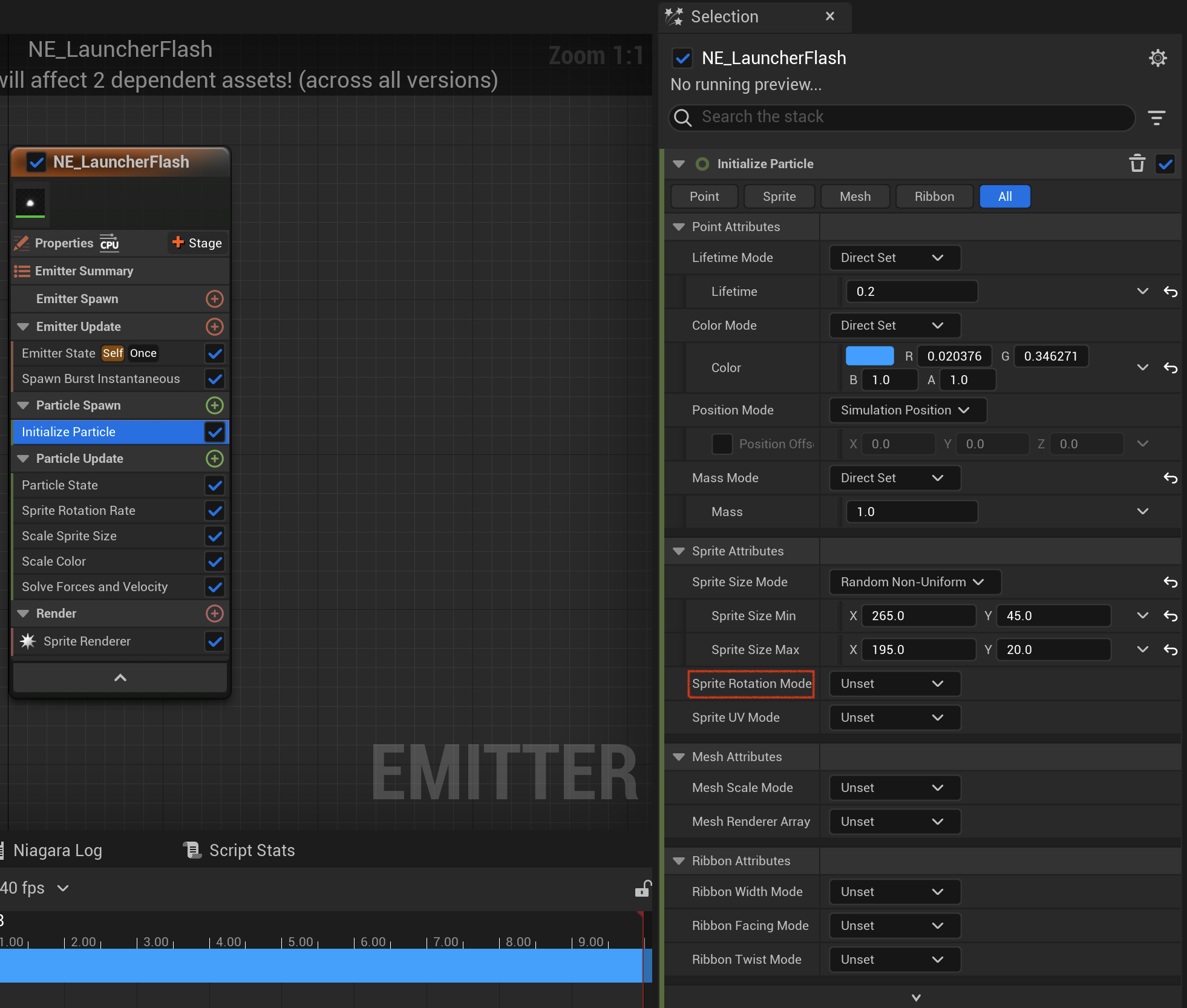The image size is (1187, 1008).
Task: Disable the Scale Color module
Action: click(x=215, y=561)
